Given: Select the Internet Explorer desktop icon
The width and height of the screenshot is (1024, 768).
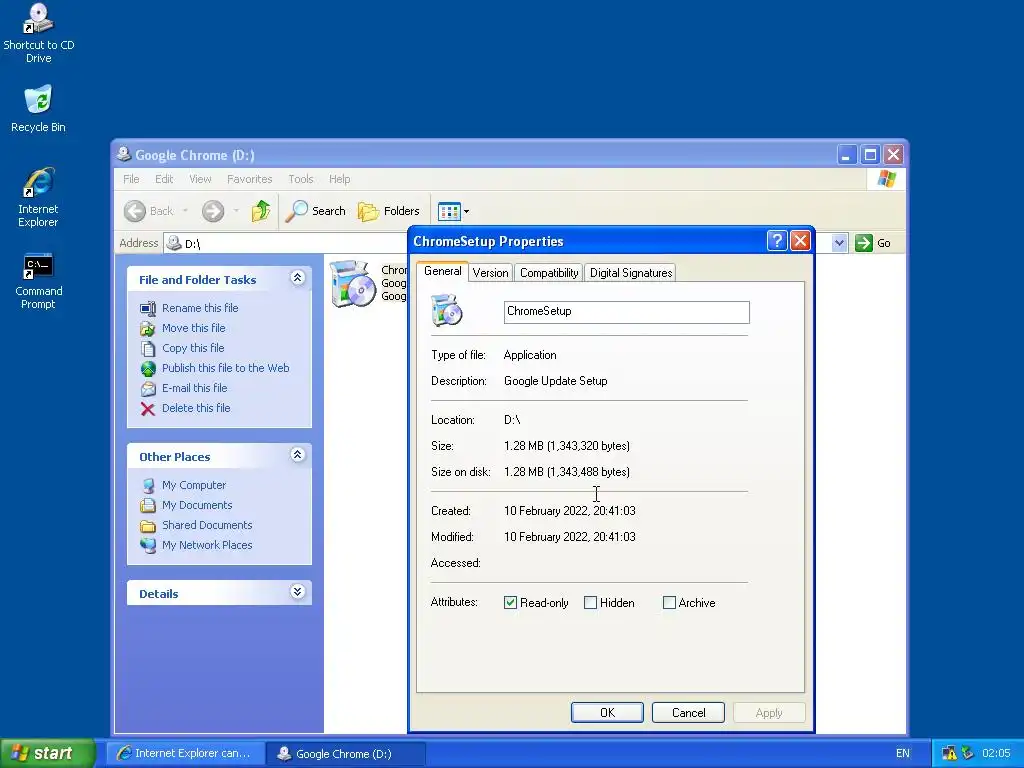Looking at the screenshot, I should [38, 197].
